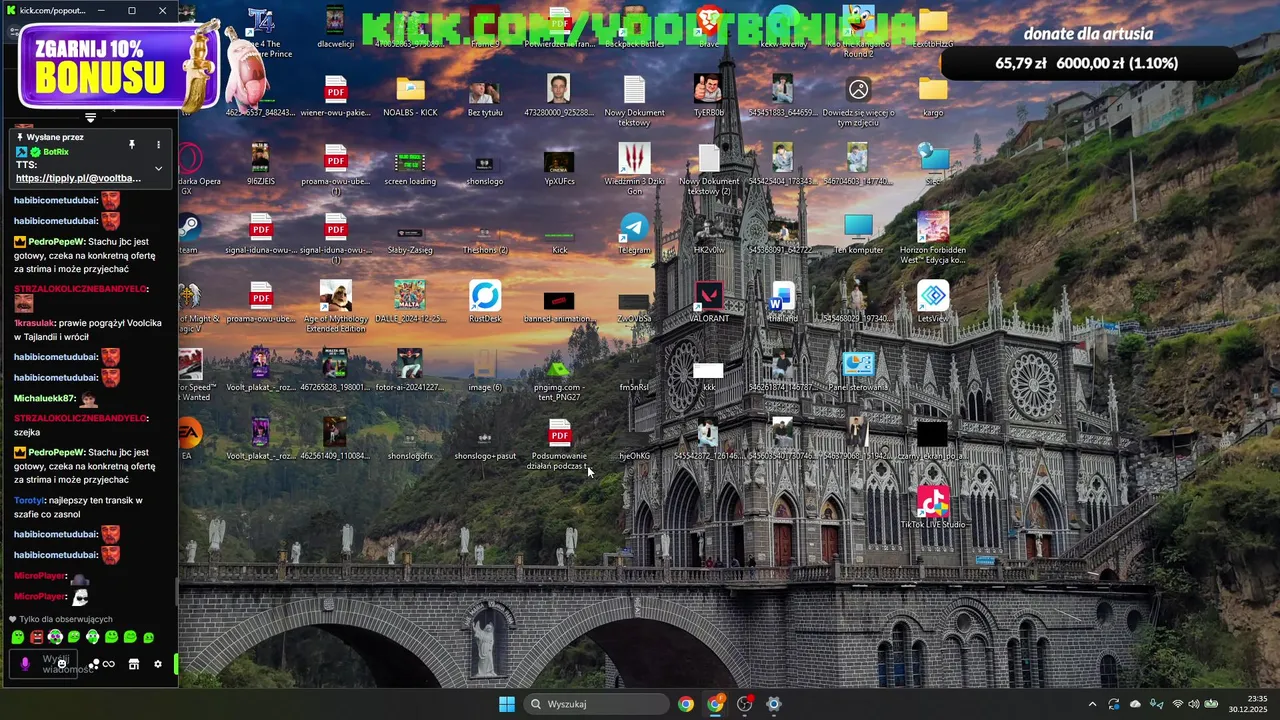Select the czarny ekran jpg thumbnail
The width and height of the screenshot is (1280, 720).
point(932,440)
